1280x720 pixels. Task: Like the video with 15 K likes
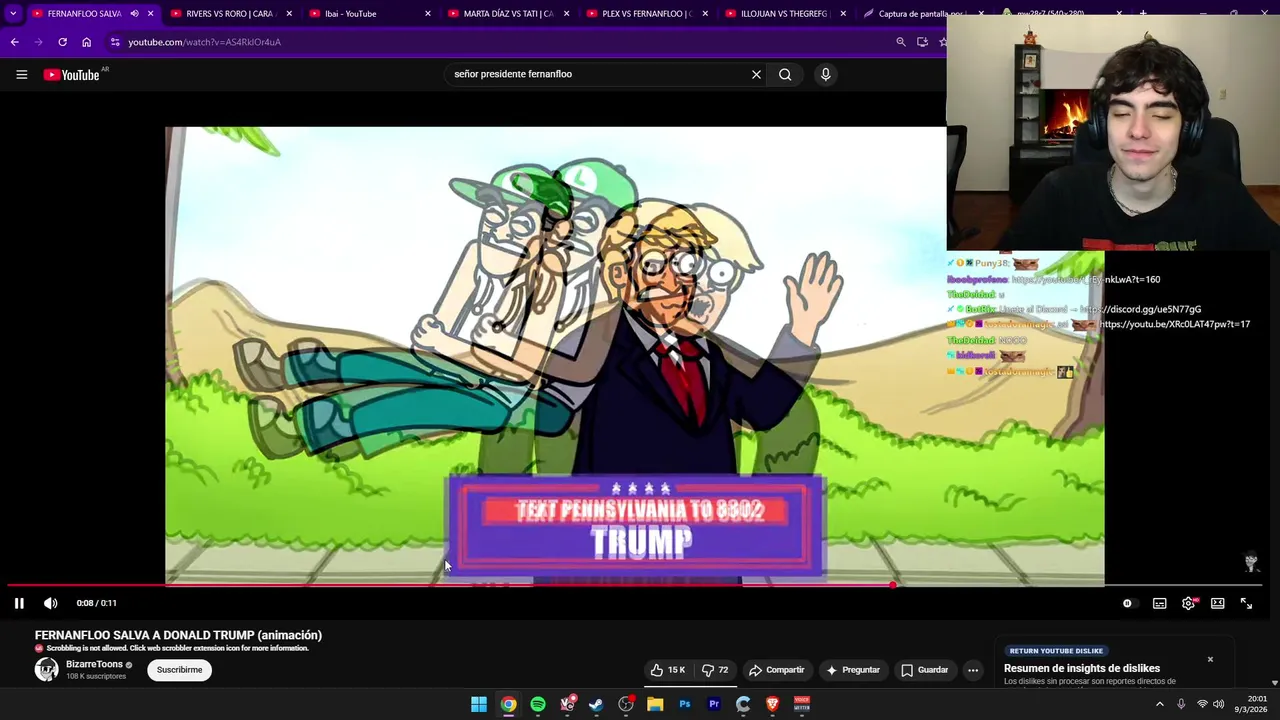(667, 670)
